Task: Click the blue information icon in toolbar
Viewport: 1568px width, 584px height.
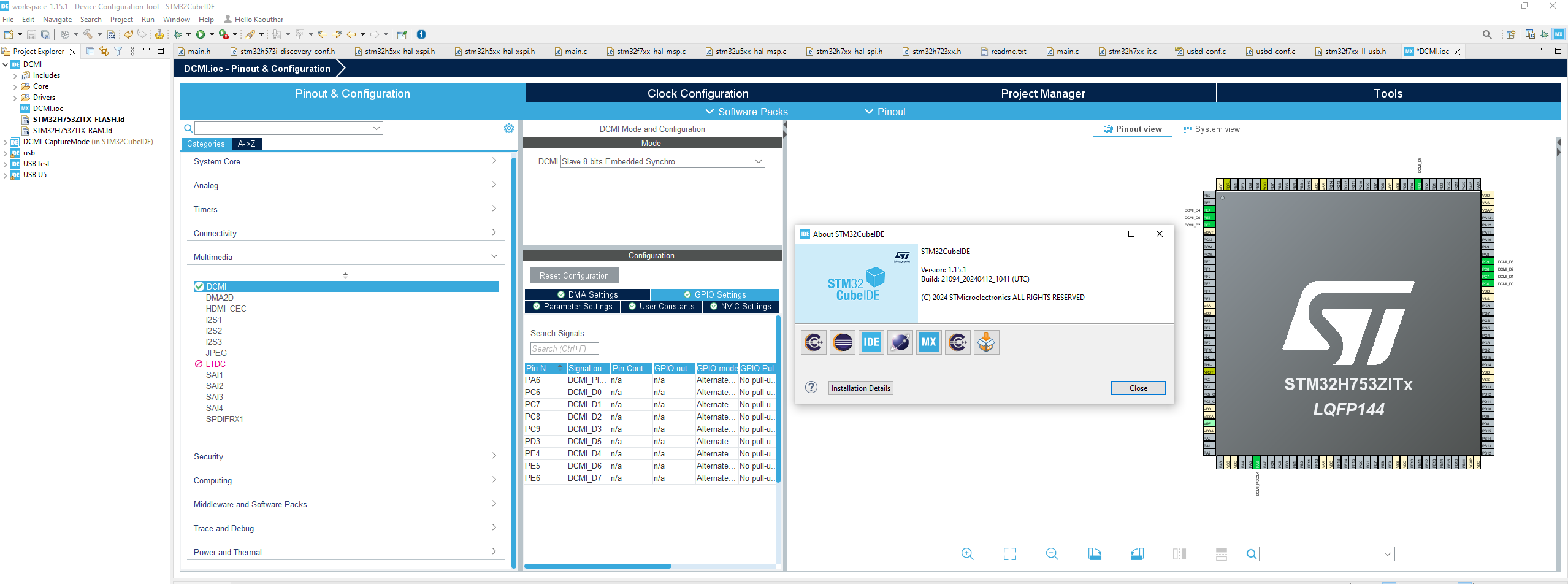Action: click(x=421, y=34)
